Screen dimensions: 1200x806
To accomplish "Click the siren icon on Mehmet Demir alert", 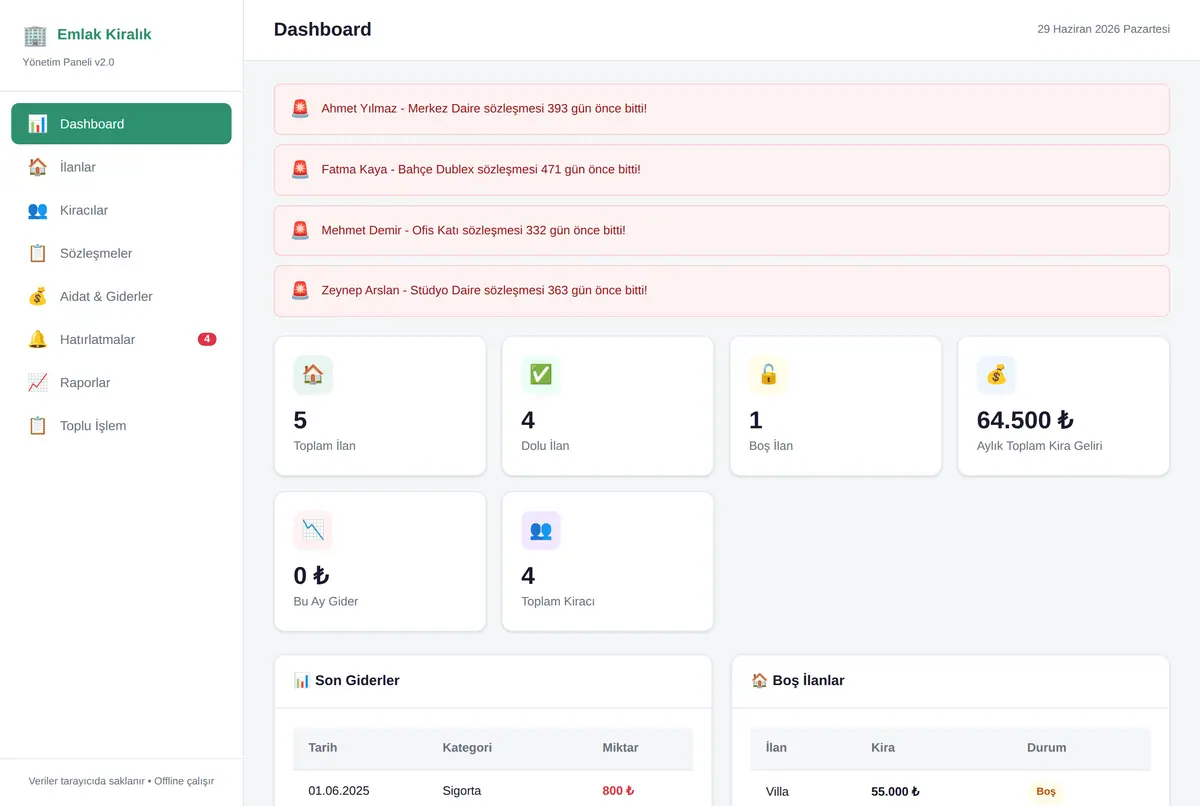I will coord(300,230).
